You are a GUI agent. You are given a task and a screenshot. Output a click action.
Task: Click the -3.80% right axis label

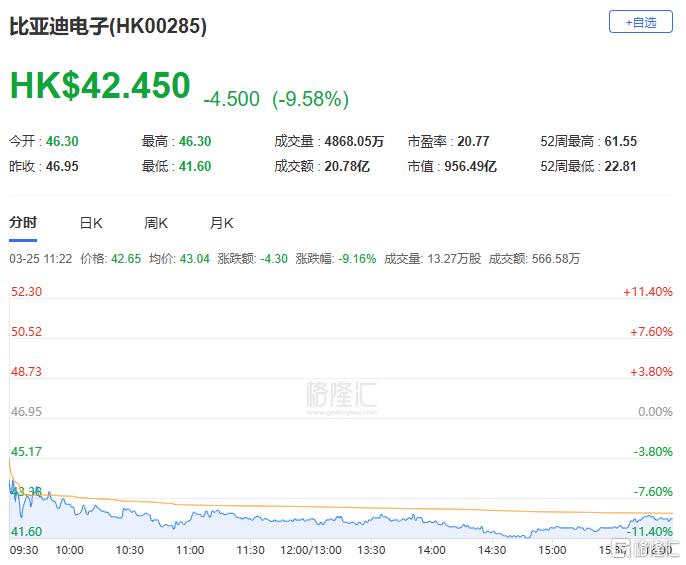pyautogui.click(x=653, y=451)
